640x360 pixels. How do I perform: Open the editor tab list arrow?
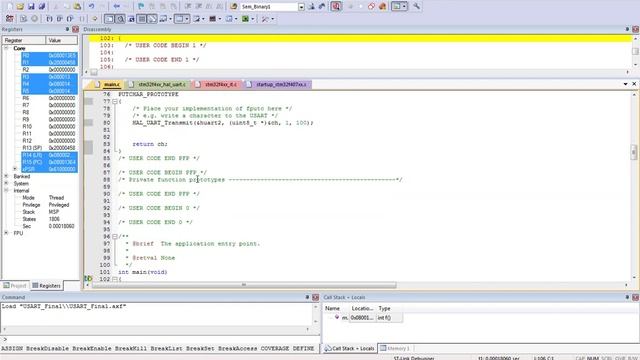tap(625, 84)
